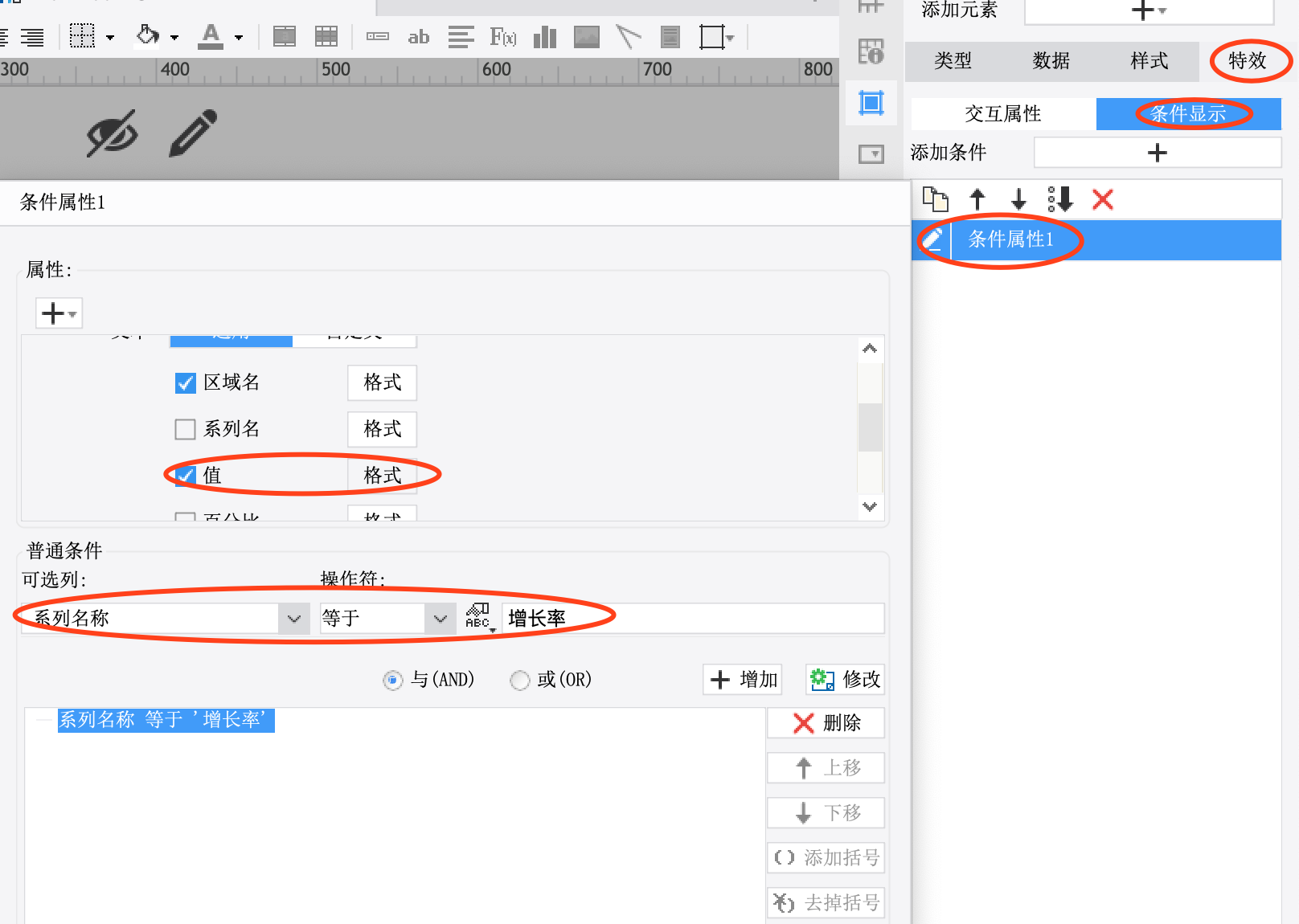Select the 或(OR) radio button
The width and height of the screenshot is (1299, 924).
520,681
